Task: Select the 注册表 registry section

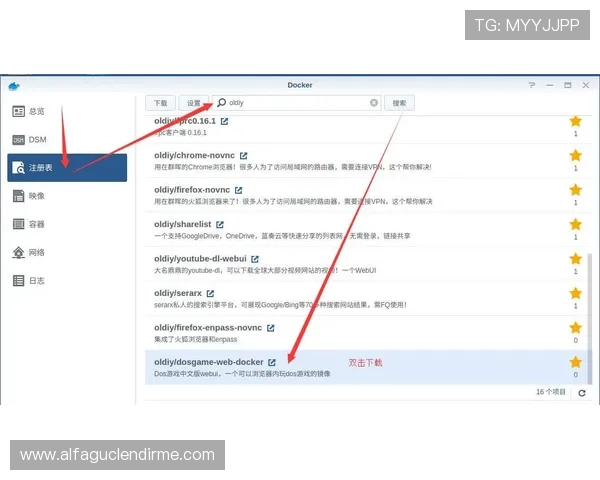Action: (67, 168)
